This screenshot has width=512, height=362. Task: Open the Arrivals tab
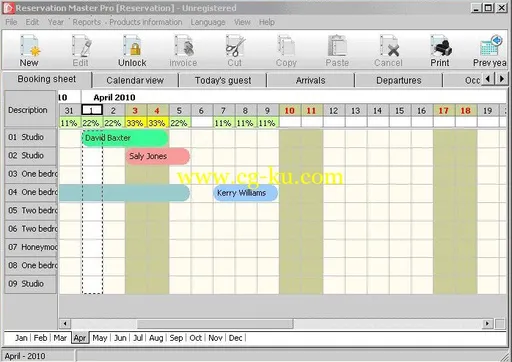pos(310,80)
